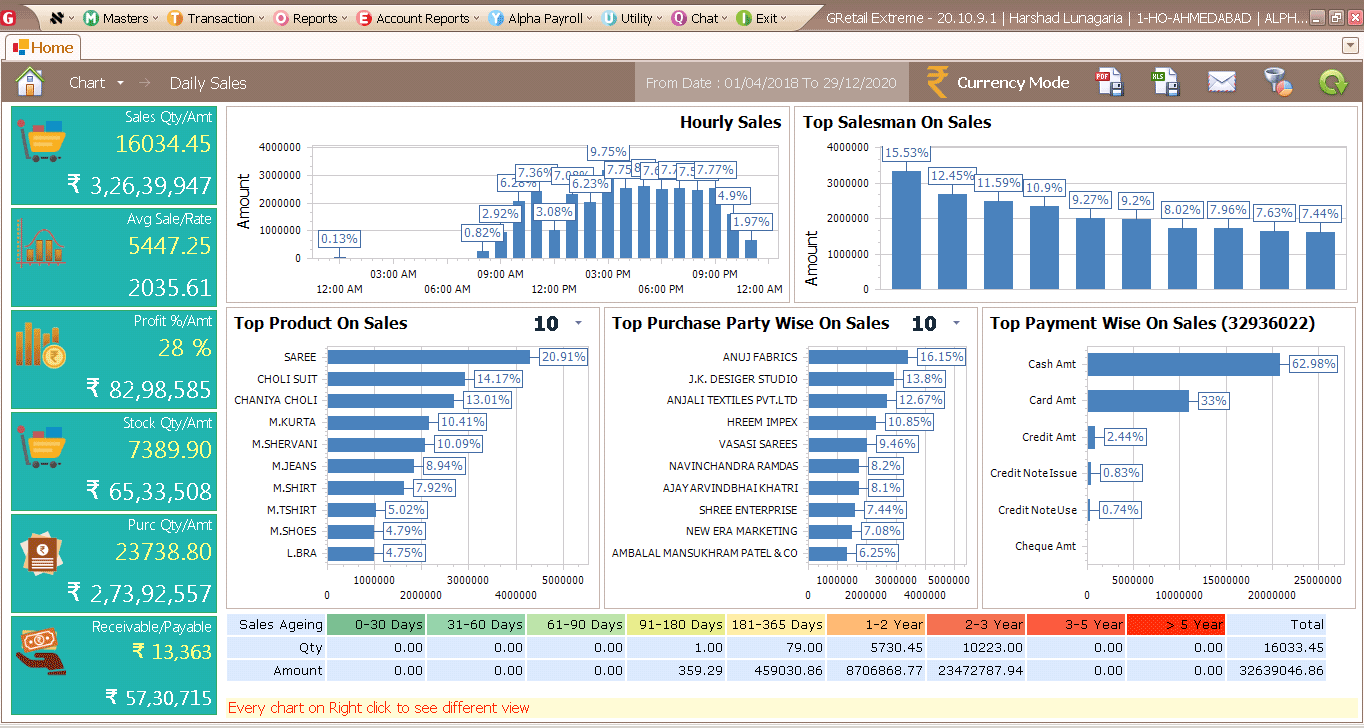Image resolution: width=1364 pixels, height=728 pixels.
Task: Click the Total column header
Action: pos(1277,624)
